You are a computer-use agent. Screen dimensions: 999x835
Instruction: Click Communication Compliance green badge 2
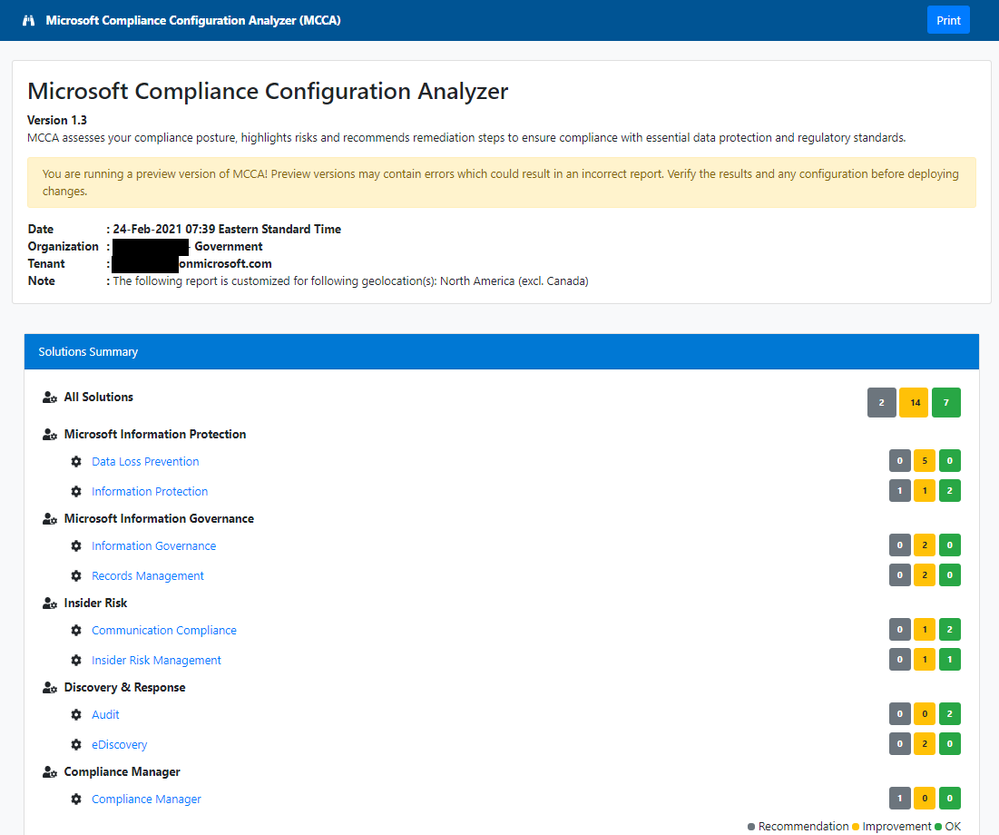[949, 629]
